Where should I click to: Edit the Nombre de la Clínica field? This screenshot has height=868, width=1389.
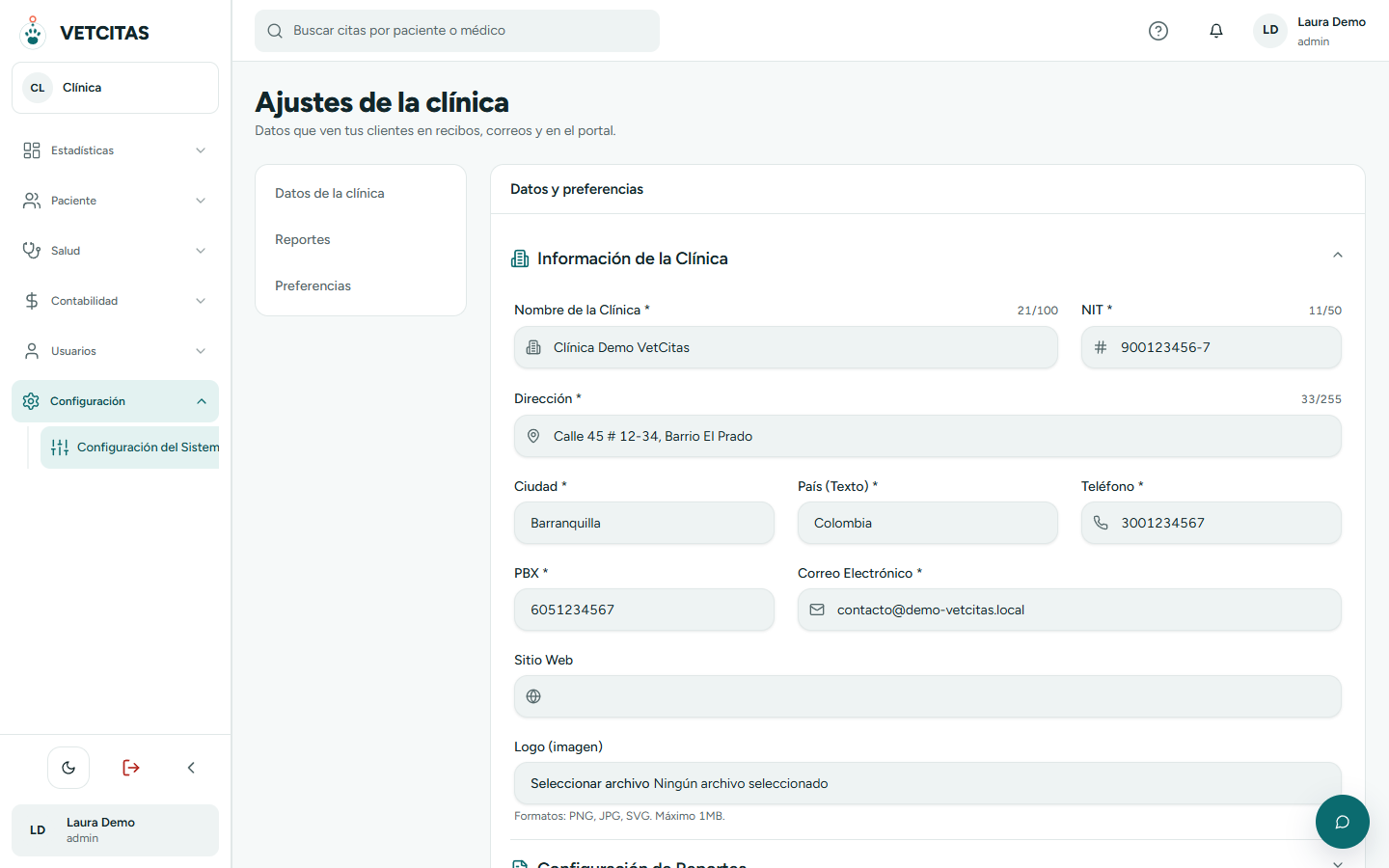[786, 347]
